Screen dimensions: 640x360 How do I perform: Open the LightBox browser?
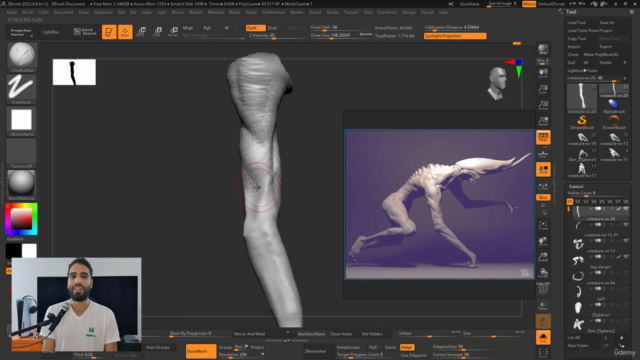pyautogui.click(x=51, y=32)
